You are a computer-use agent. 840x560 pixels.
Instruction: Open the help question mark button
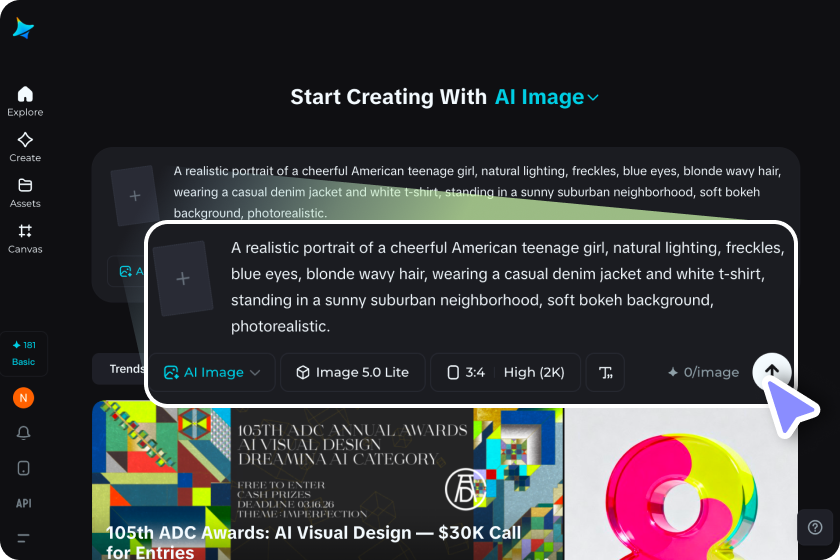coord(815,527)
